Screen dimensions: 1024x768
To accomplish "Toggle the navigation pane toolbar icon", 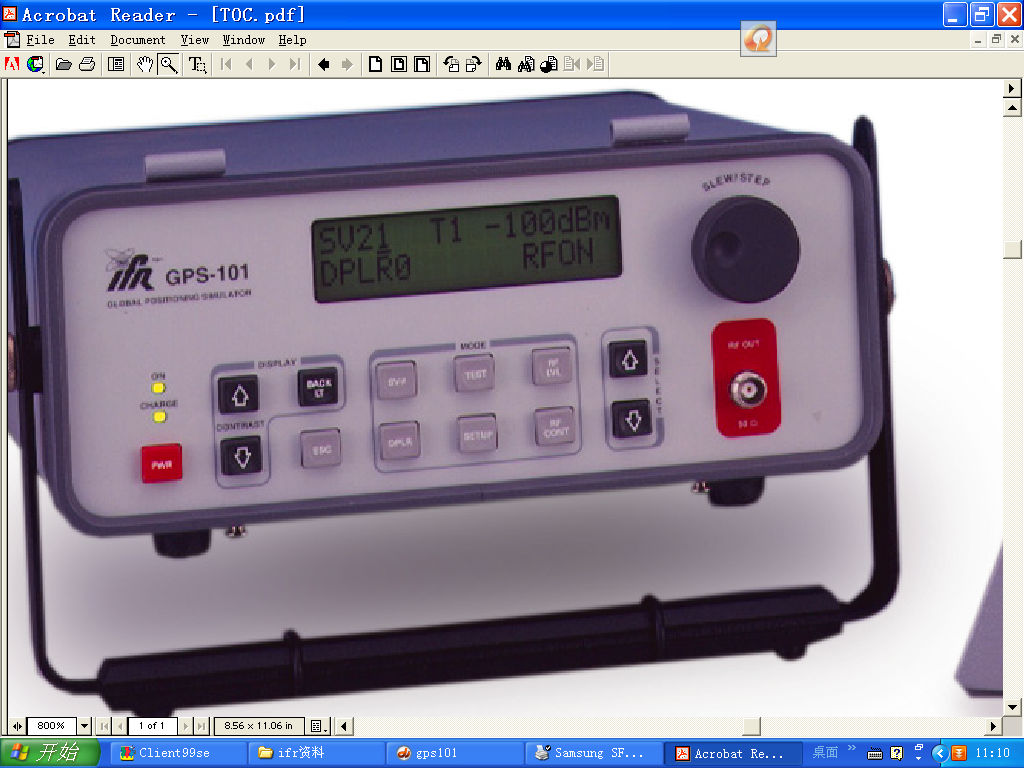I will click(116, 64).
